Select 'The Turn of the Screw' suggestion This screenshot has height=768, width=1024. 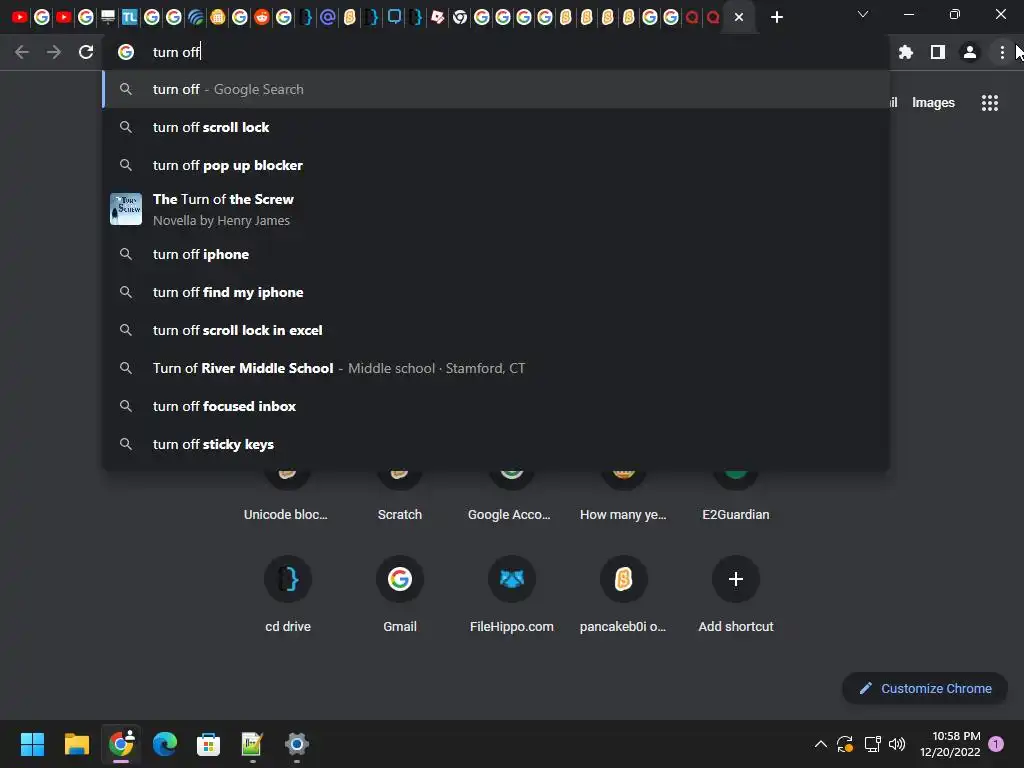coord(496,210)
